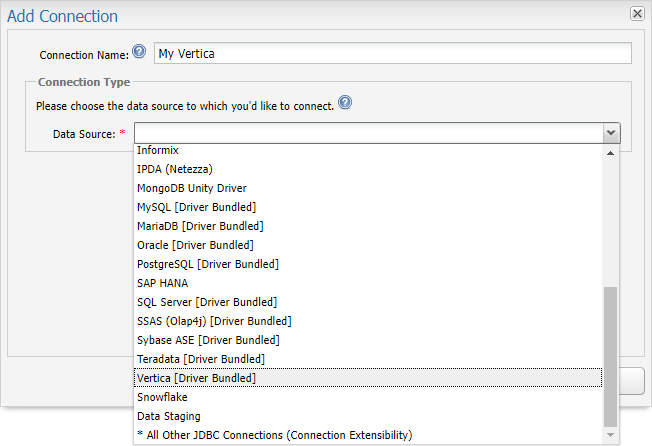Close the Add Connection dialog

tap(637, 14)
